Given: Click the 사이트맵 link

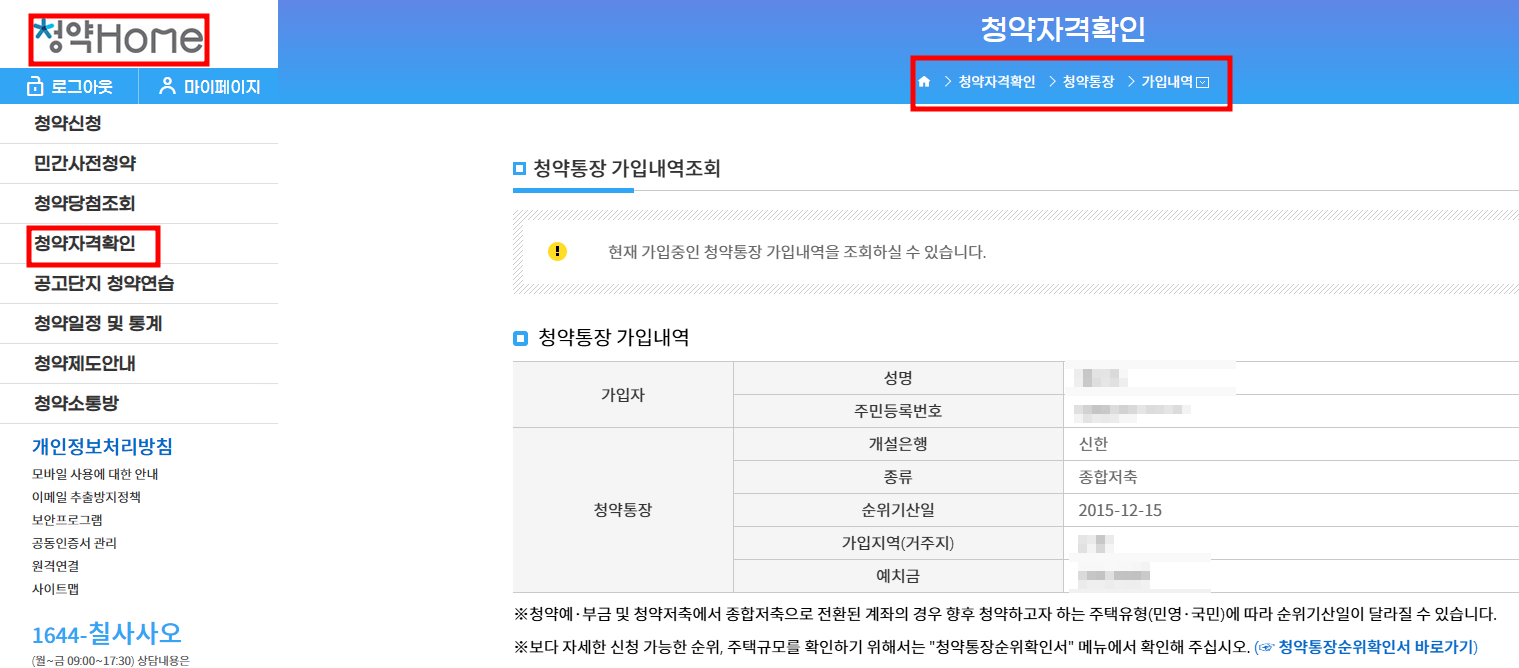Looking at the screenshot, I should (x=55, y=589).
